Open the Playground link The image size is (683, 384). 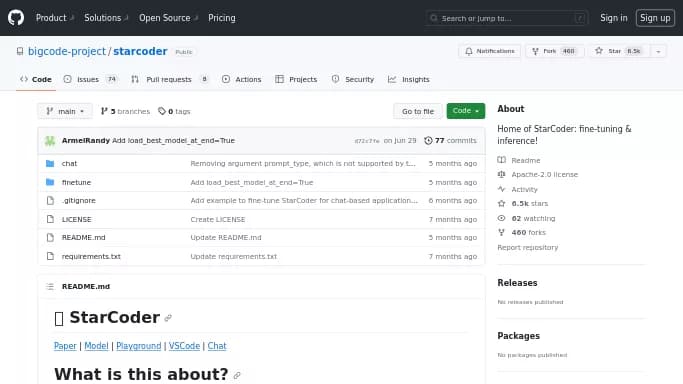click(x=139, y=346)
